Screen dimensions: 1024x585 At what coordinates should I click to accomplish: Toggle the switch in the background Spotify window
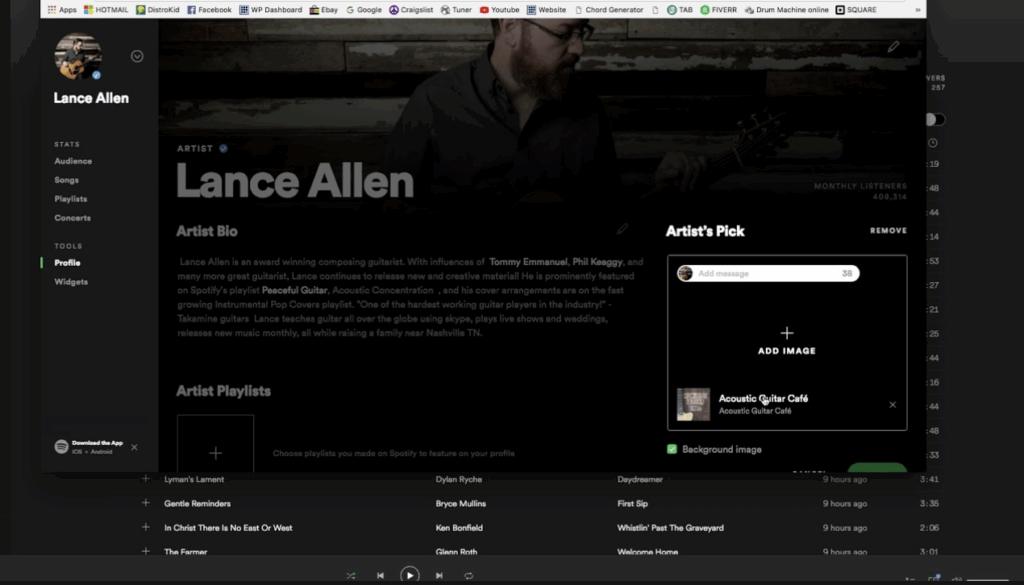point(935,119)
